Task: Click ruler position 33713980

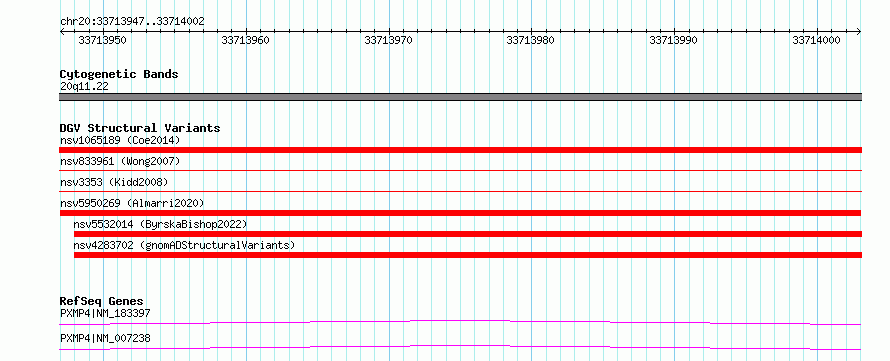Action: [x=531, y=40]
